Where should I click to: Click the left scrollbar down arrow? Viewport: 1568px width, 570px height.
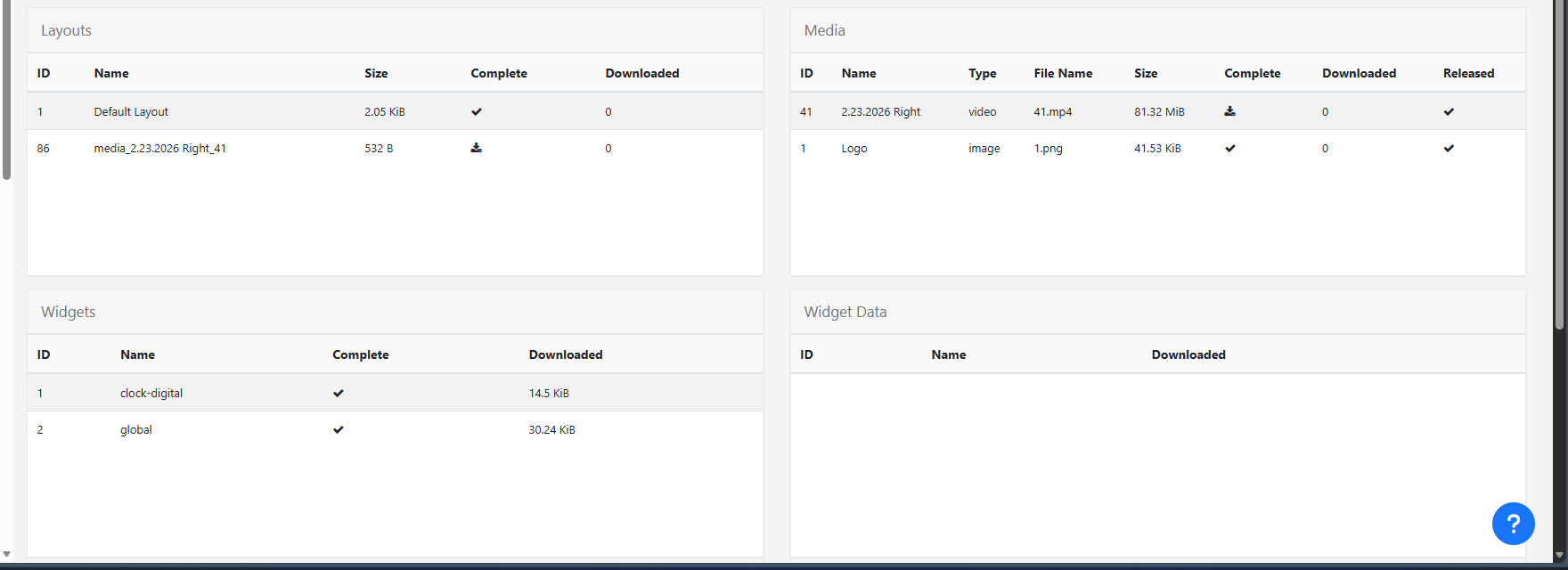6,554
